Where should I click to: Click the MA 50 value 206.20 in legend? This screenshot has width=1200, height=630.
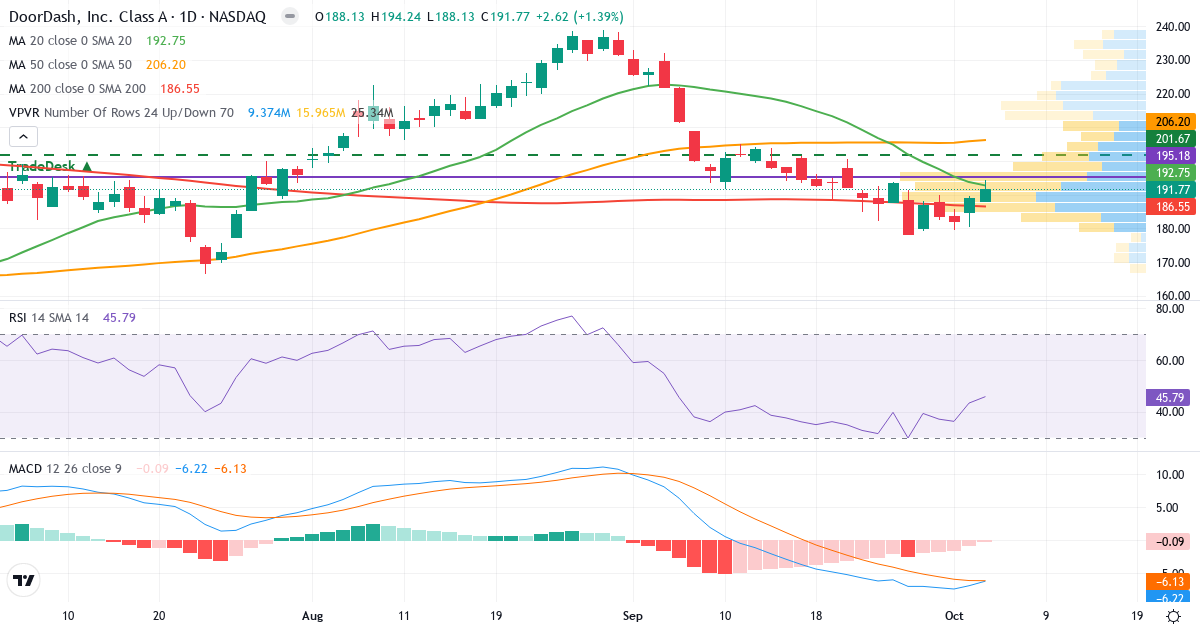166,65
